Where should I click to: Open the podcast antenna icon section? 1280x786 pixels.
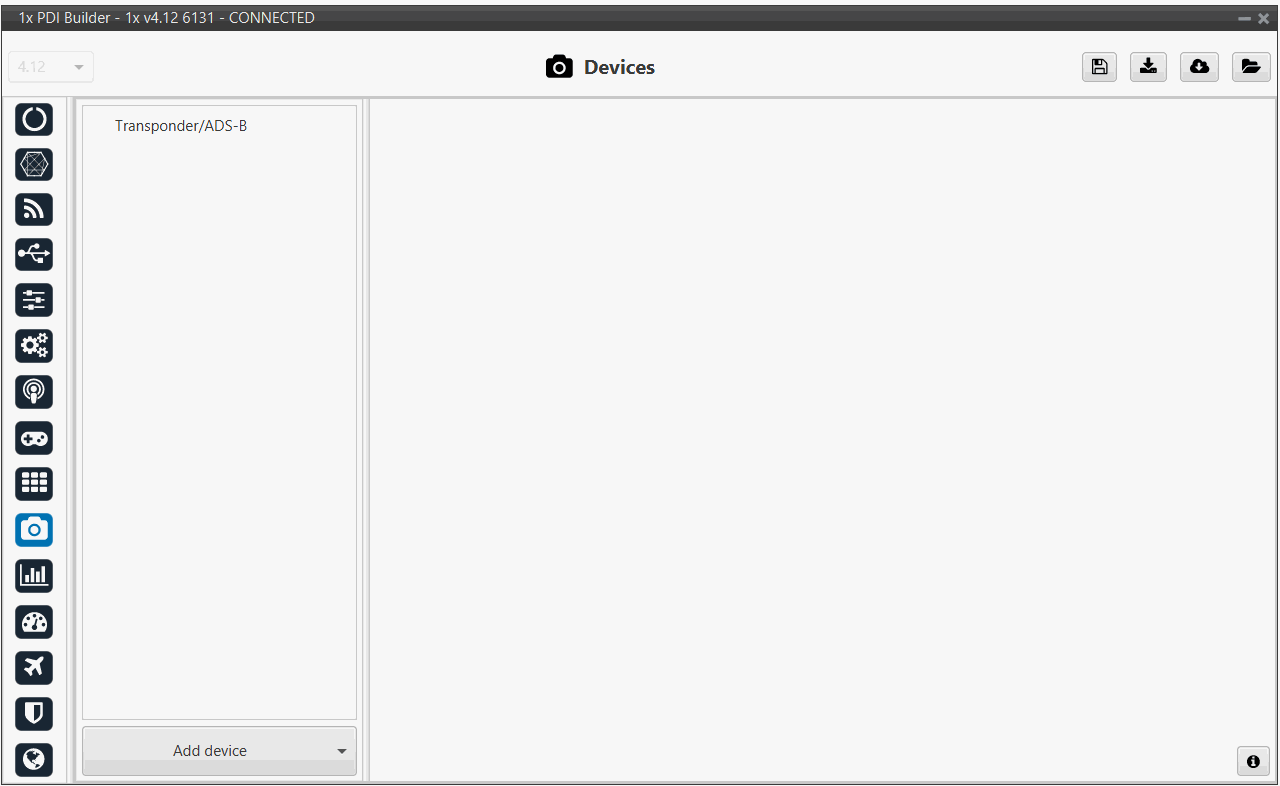point(34,392)
